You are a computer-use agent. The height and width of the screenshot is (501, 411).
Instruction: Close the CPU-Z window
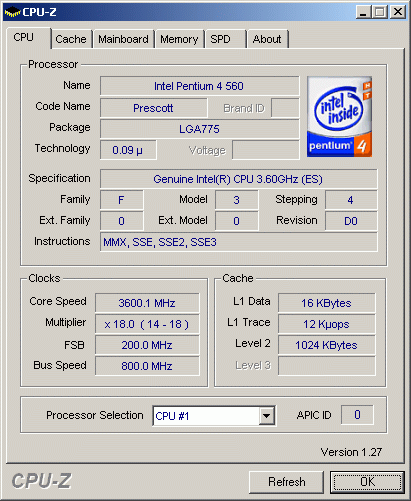[x=398, y=12]
